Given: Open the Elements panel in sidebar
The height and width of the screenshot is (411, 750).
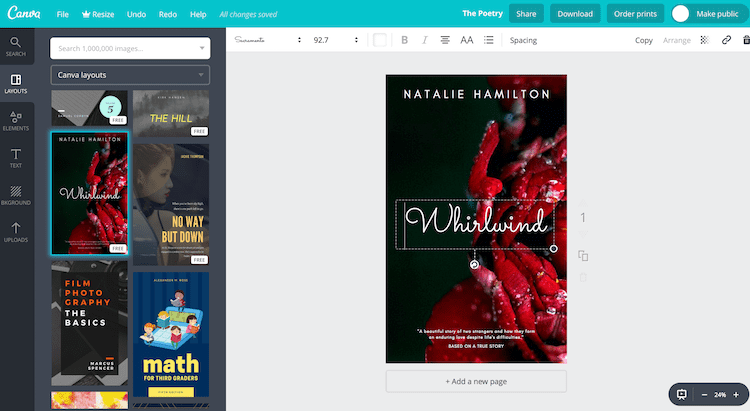Looking at the screenshot, I should pyautogui.click(x=16, y=121).
